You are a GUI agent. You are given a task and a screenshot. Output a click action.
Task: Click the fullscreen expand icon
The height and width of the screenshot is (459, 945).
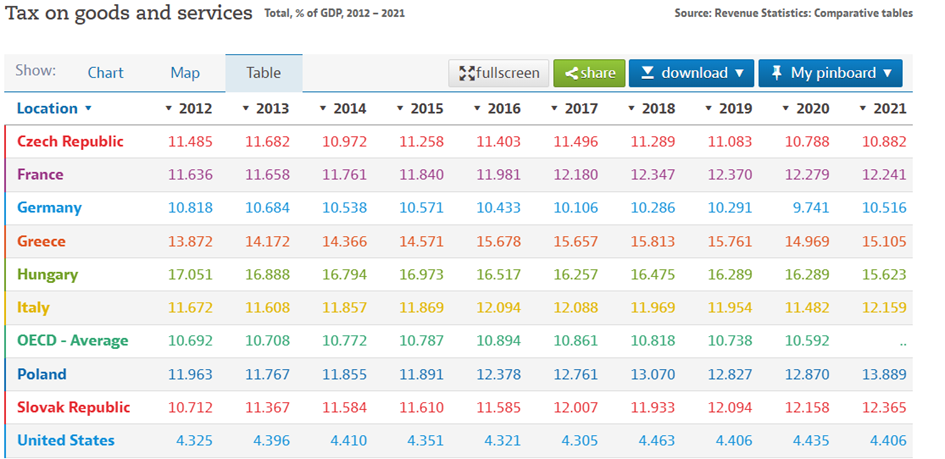click(467, 73)
